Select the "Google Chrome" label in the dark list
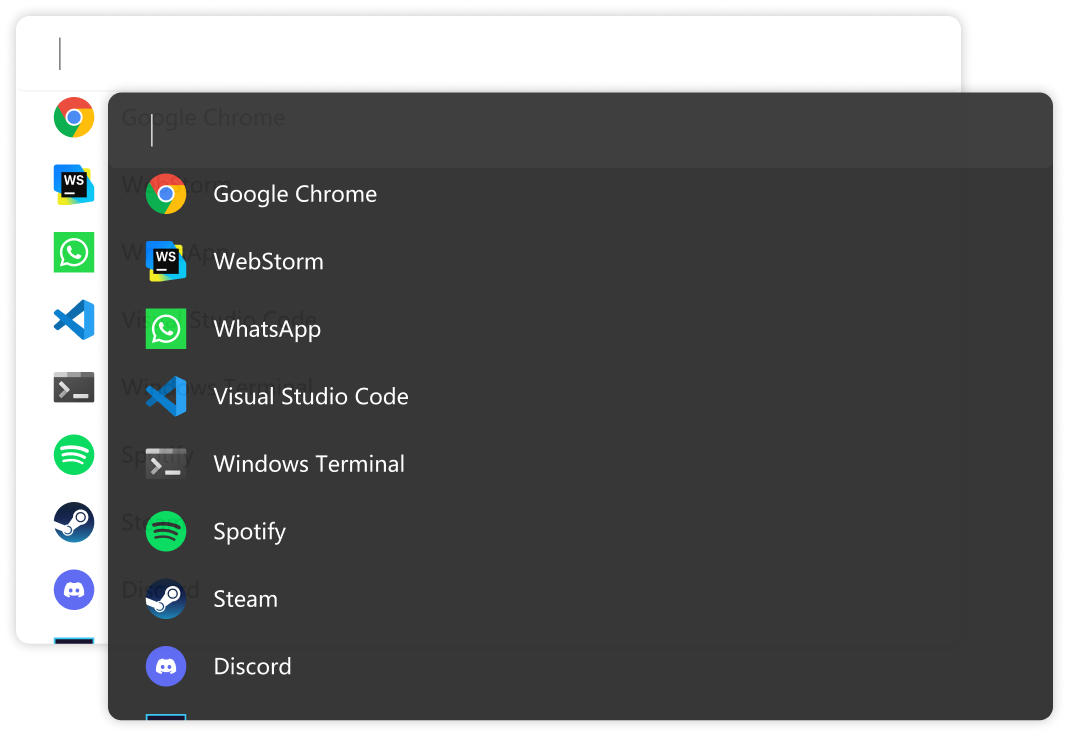This screenshot has height=740, width=1080. pyautogui.click(x=295, y=194)
